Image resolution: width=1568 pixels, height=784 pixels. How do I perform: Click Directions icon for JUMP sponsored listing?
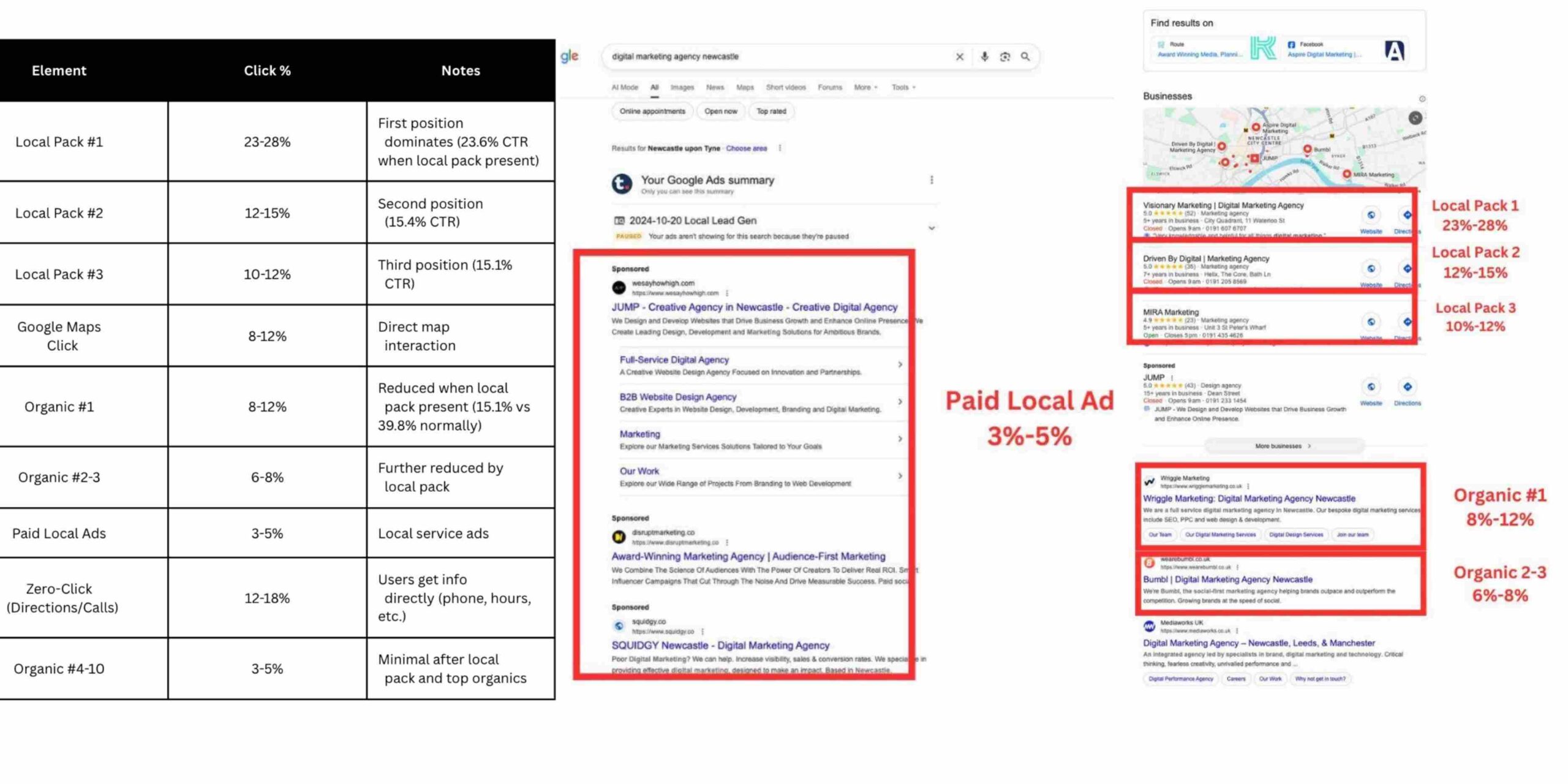click(x=1407, y=387)
